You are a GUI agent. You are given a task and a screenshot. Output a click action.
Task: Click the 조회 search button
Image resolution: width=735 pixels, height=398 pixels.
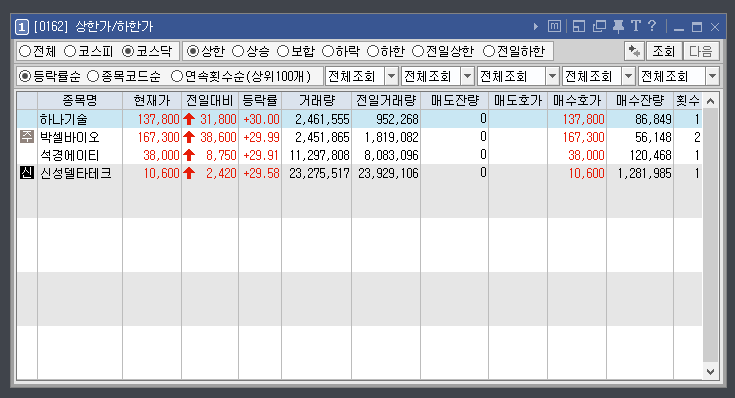coord(664,51)
